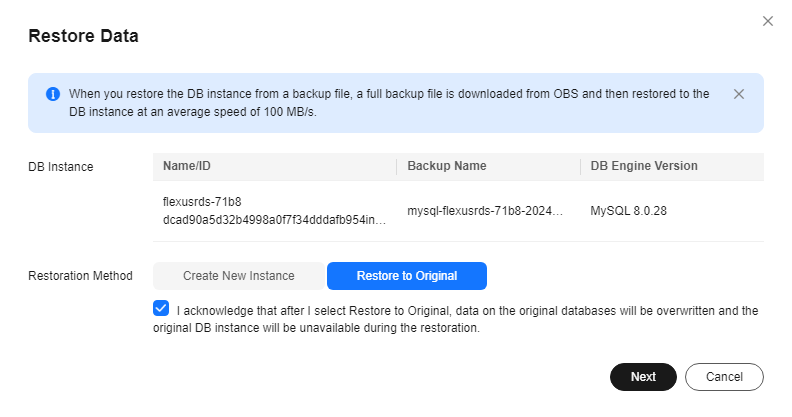Screen dimensions: 792x417
Task: Click the blue information icon
Action: click(53, 94)
